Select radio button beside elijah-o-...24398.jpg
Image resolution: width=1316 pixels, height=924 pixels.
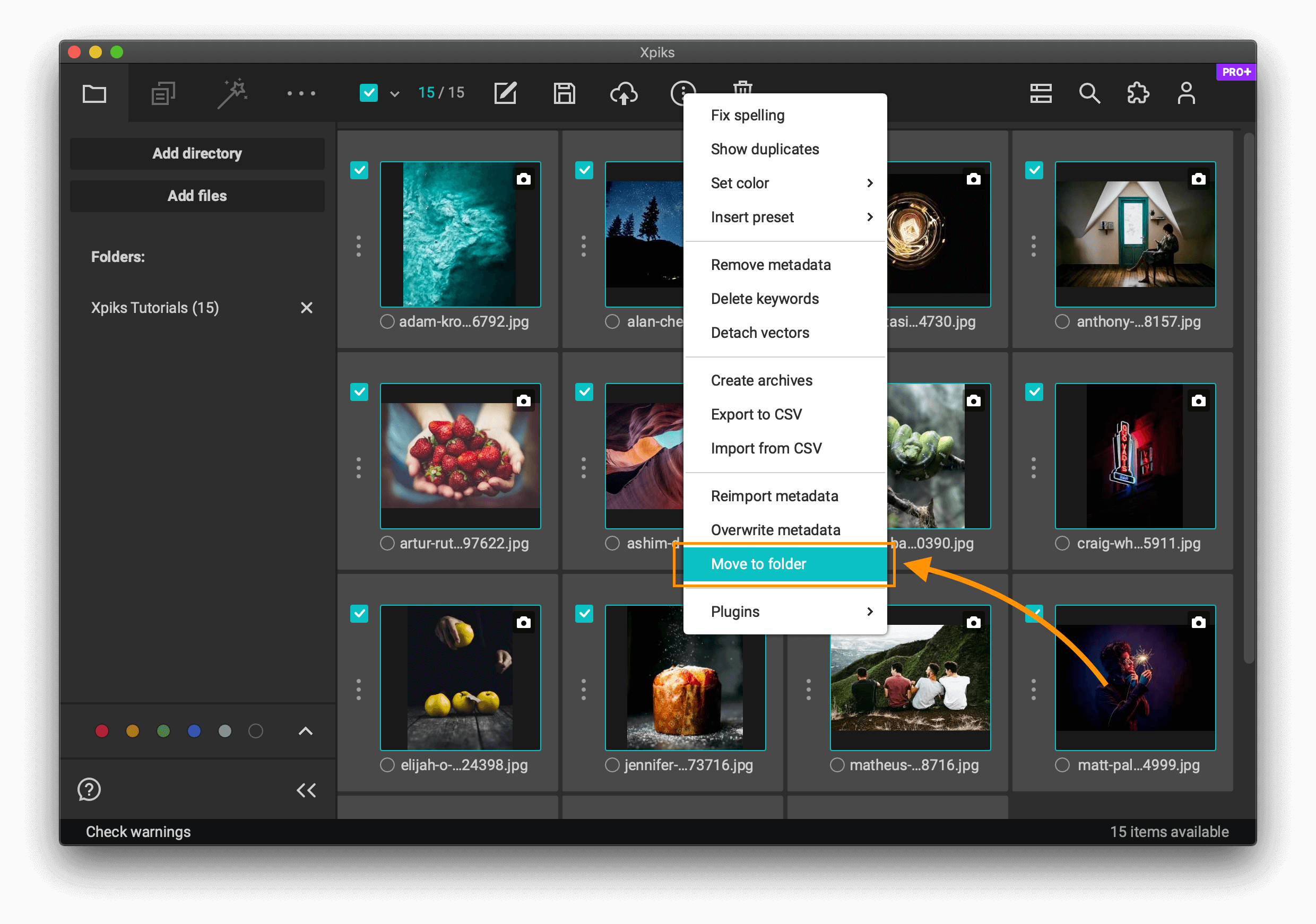[x=387, y=765]
